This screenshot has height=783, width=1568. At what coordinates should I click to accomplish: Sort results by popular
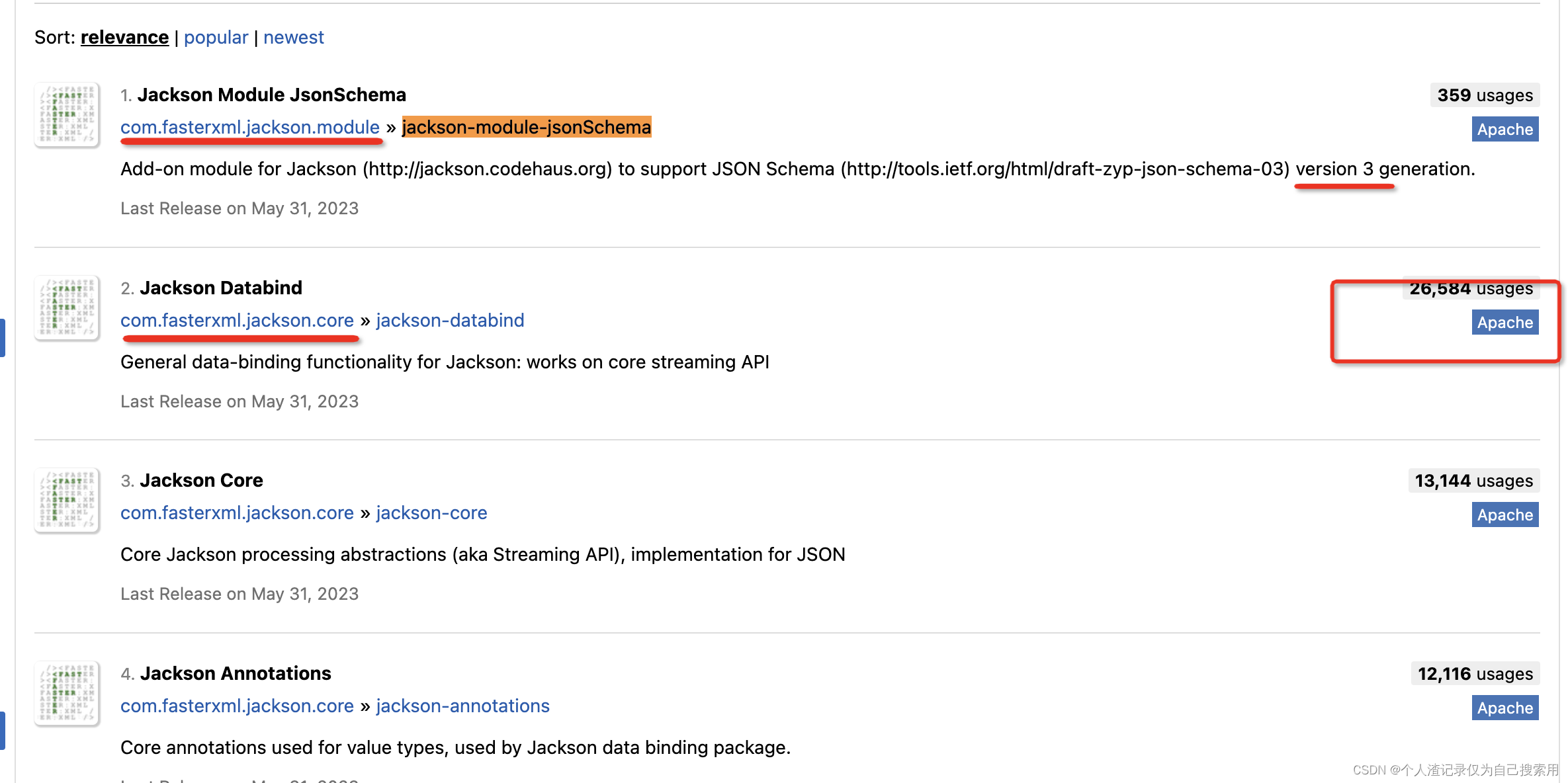tap(216, 37)
